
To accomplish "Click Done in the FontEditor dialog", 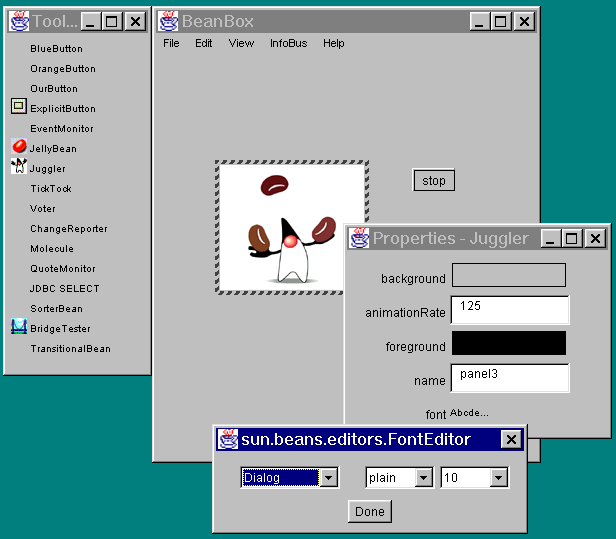I will click(369, 512).
